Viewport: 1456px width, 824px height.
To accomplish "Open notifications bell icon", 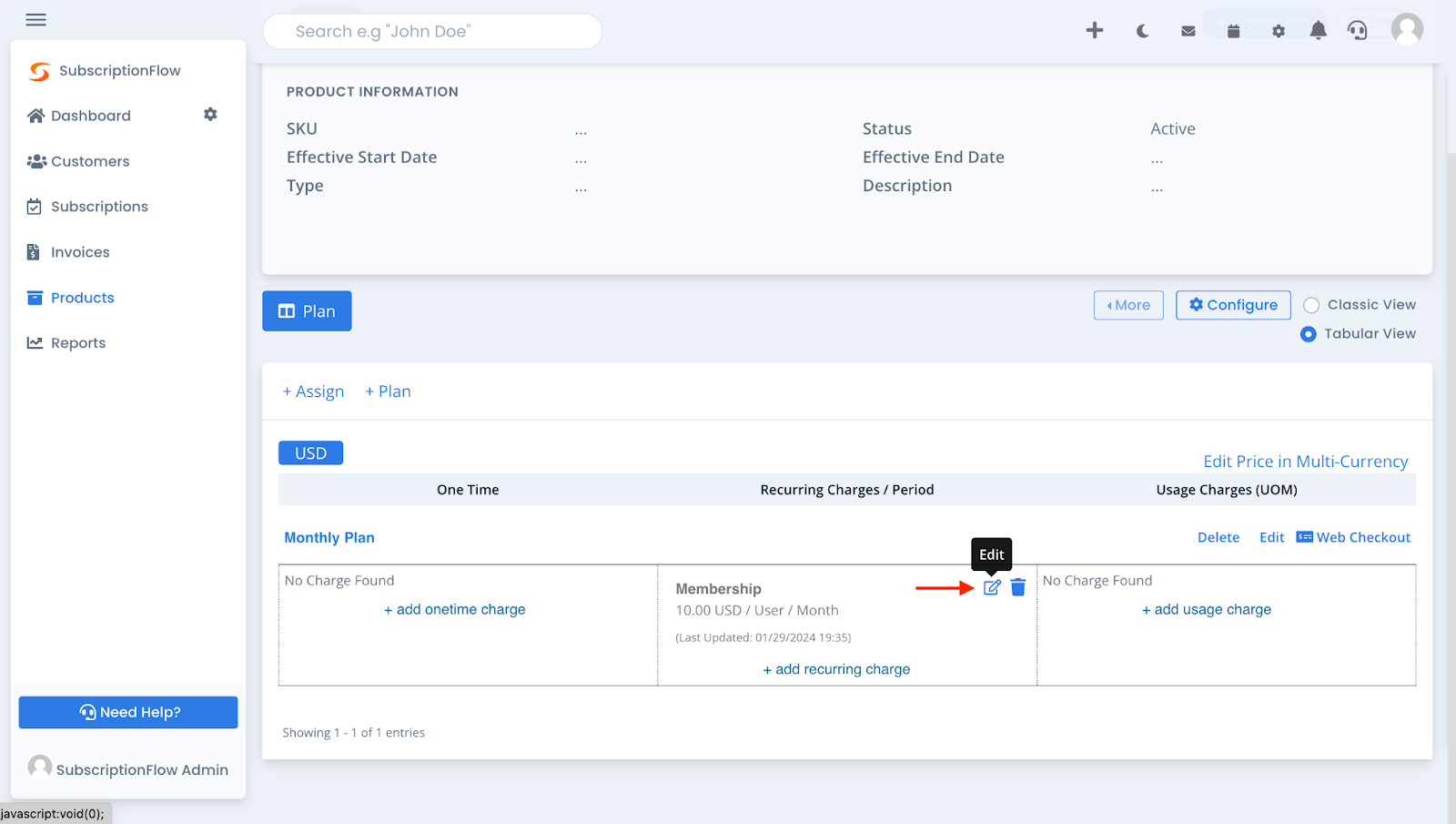I will point(1318,30).
